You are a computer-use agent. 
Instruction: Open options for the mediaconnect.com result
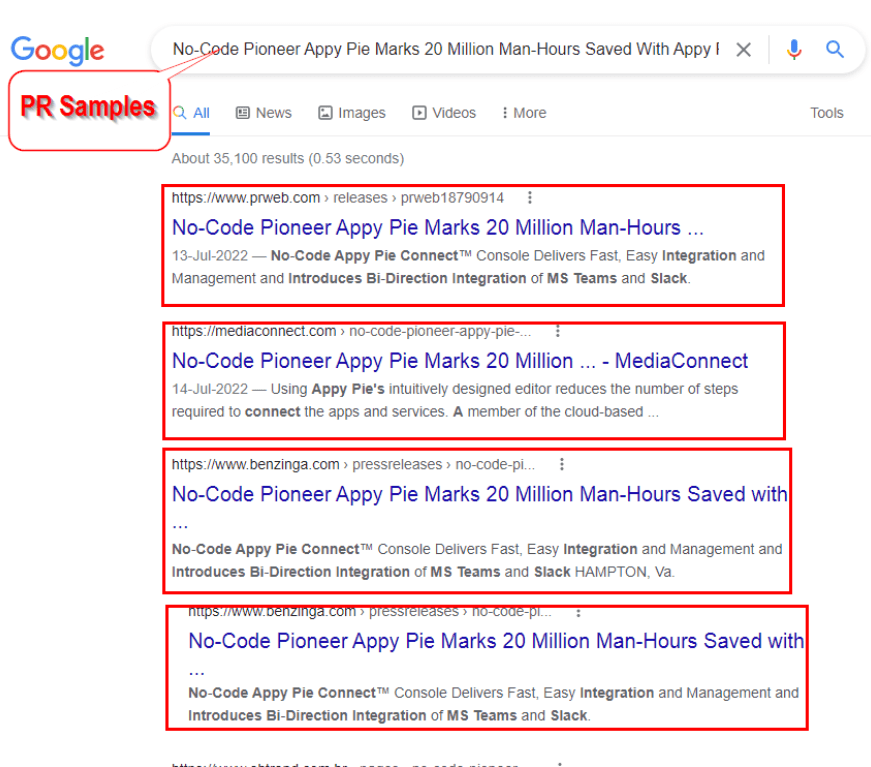point(558,331)
